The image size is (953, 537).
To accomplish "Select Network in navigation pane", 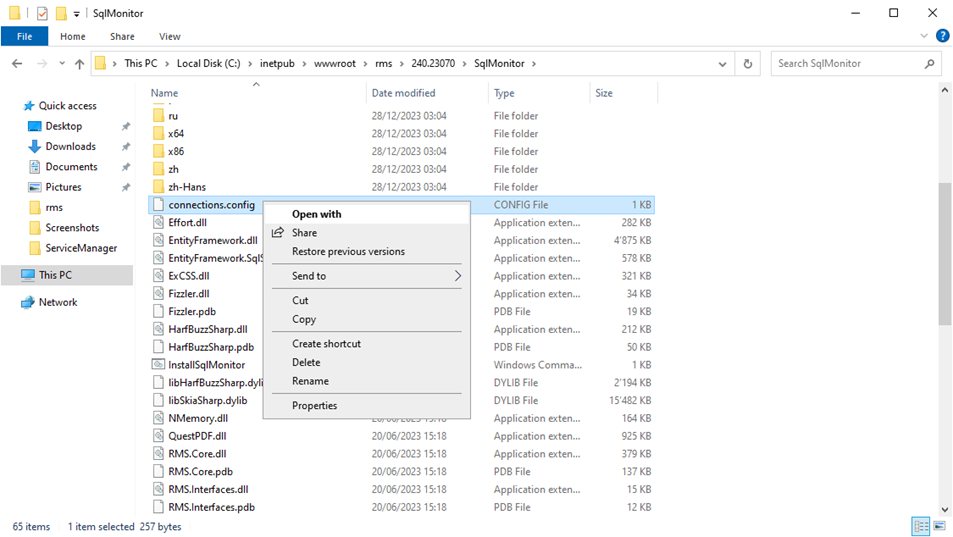I will point(58,302).
